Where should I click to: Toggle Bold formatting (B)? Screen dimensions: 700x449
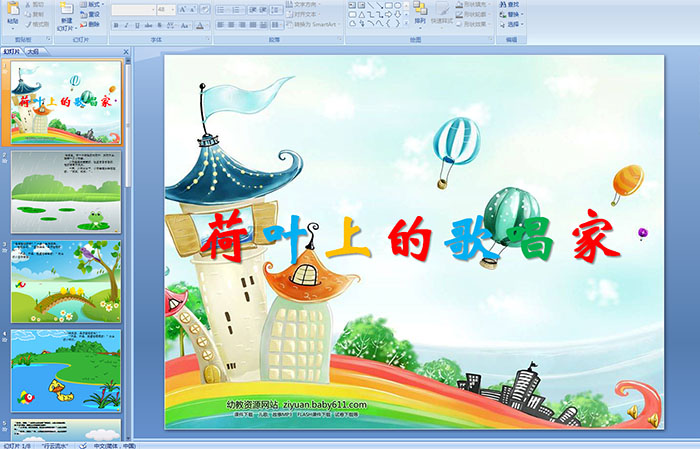point(116,25)
